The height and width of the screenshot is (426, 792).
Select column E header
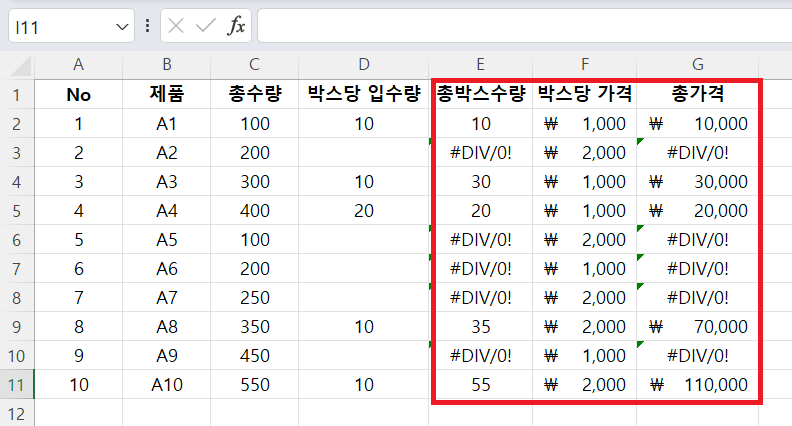click(480, 65)
